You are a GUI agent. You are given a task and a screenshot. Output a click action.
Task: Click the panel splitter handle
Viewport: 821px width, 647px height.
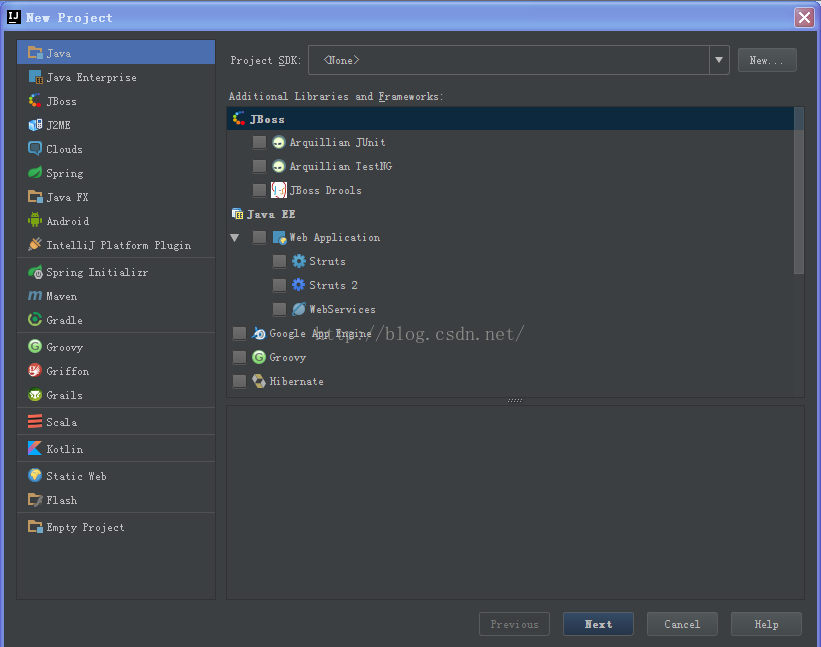tap(515, 401)
